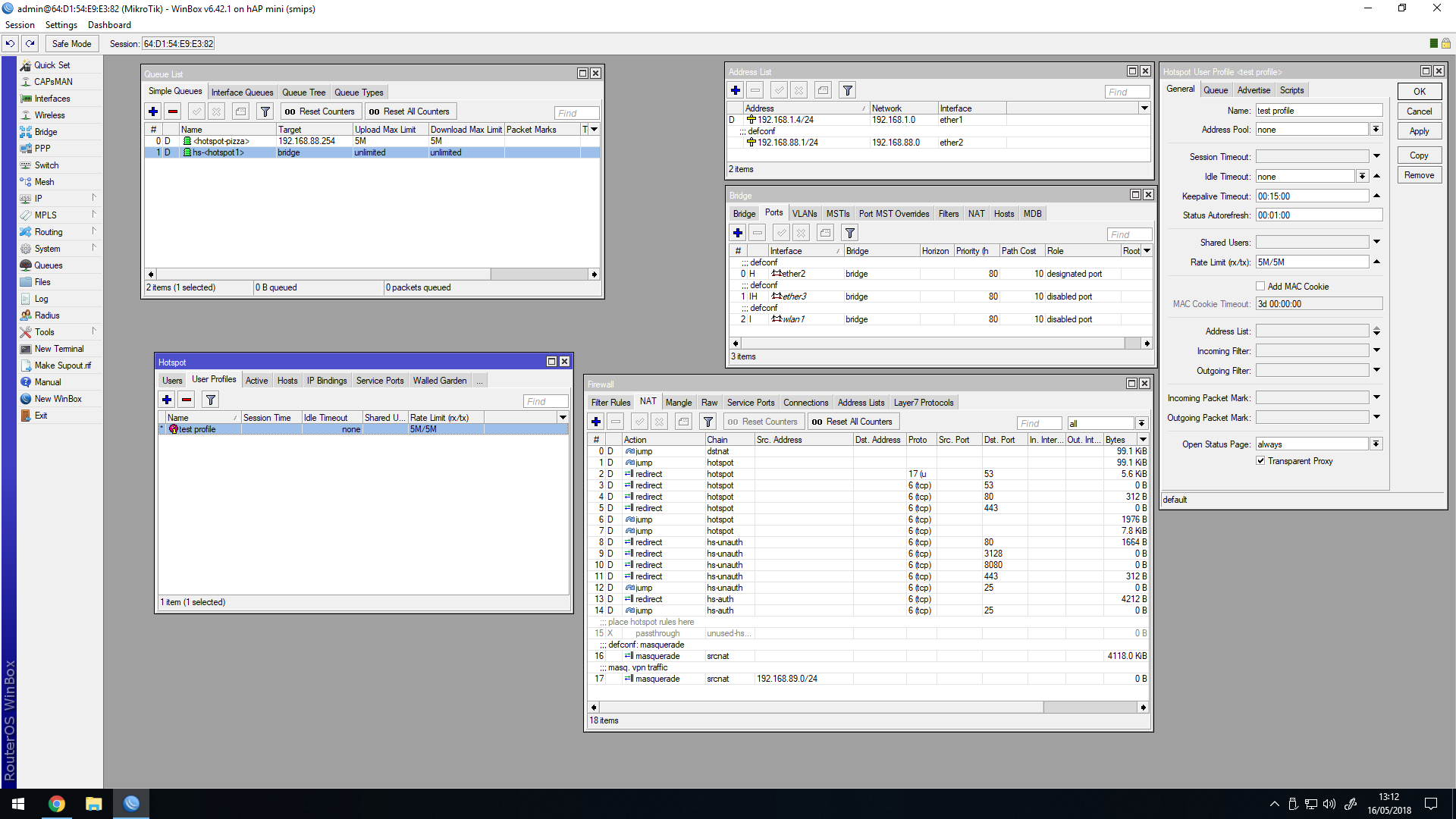This screenshot has height=819, width=1456.
Task: Open the Address Pool dropdown
Action: pyautogui.click(x=1376, y=129)
